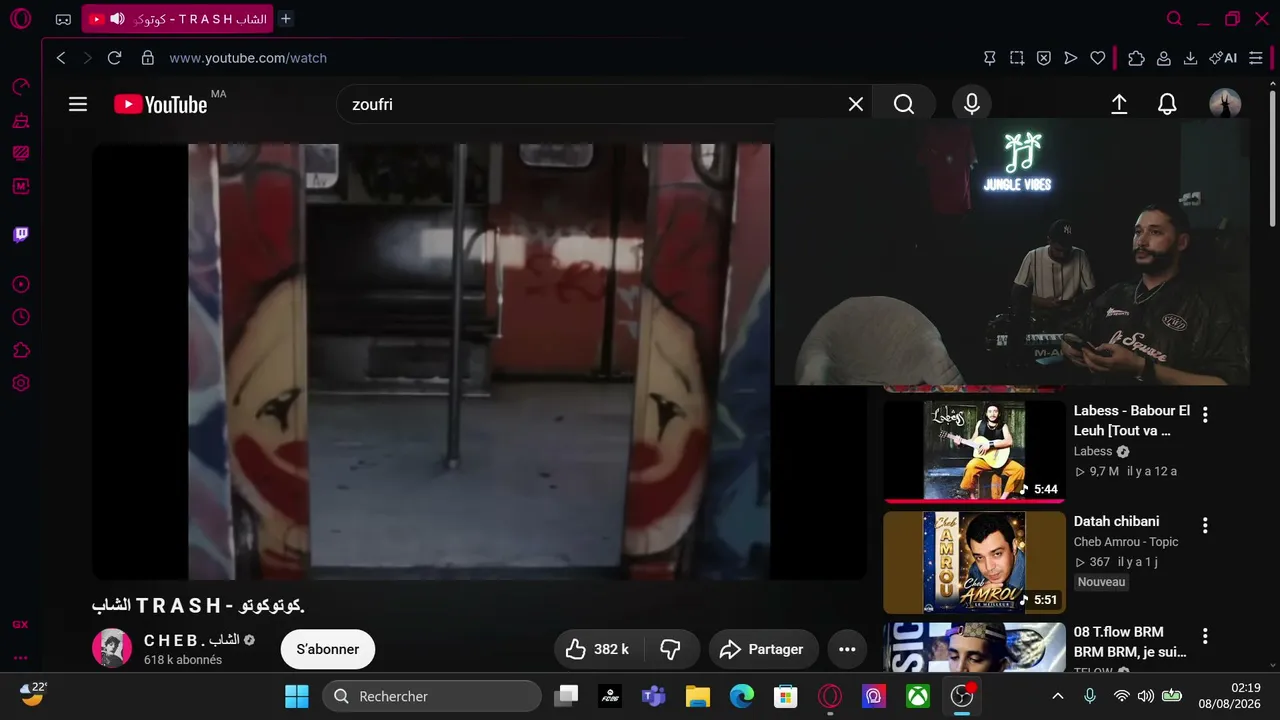Submit the YouTube search with the magnifier
The width and height of the screenshot is (1280, 720).
(x=904, y=104)
